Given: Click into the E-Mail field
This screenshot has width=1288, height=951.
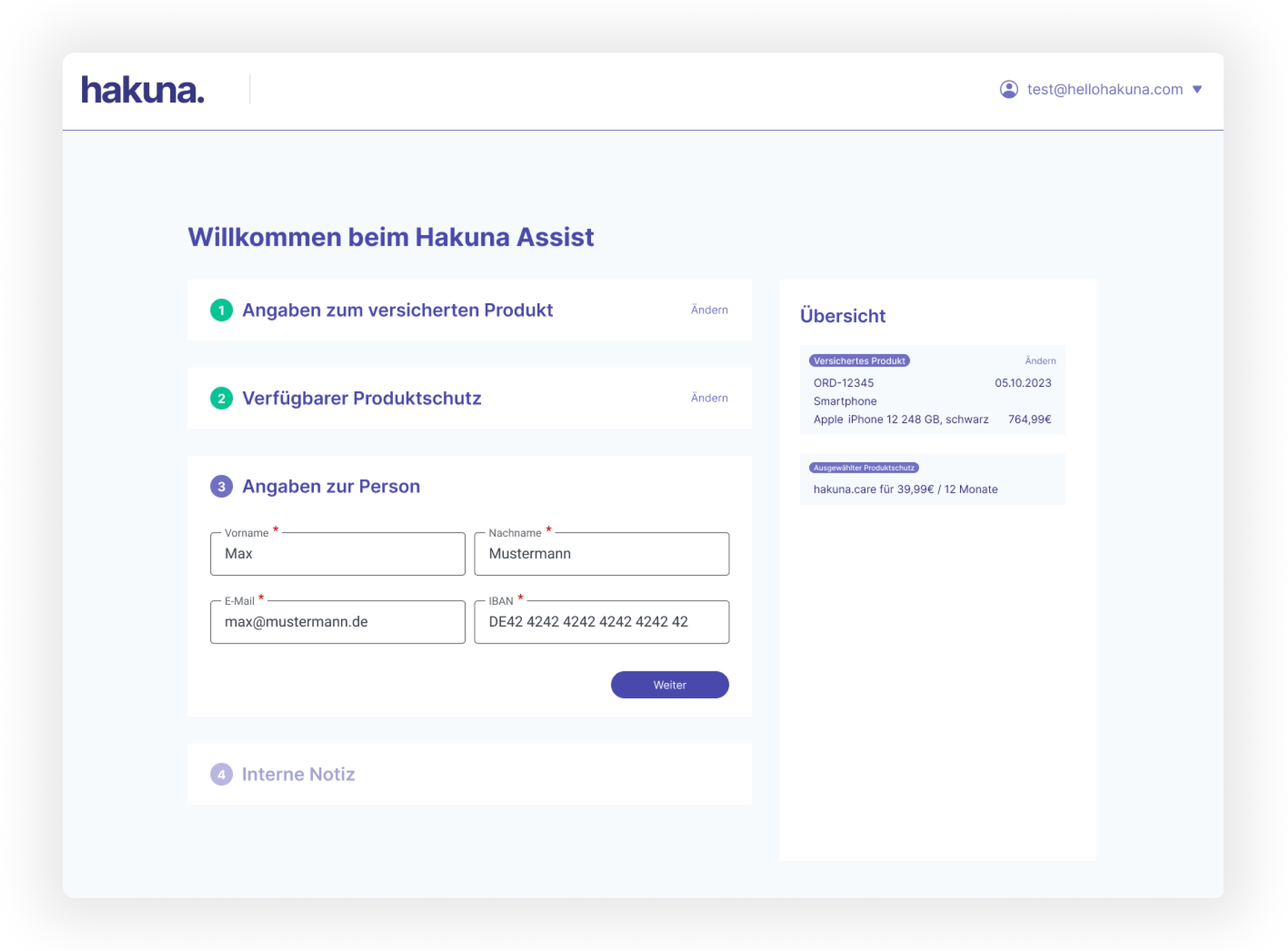Looking at the screenshot, I should click(338, 621).
